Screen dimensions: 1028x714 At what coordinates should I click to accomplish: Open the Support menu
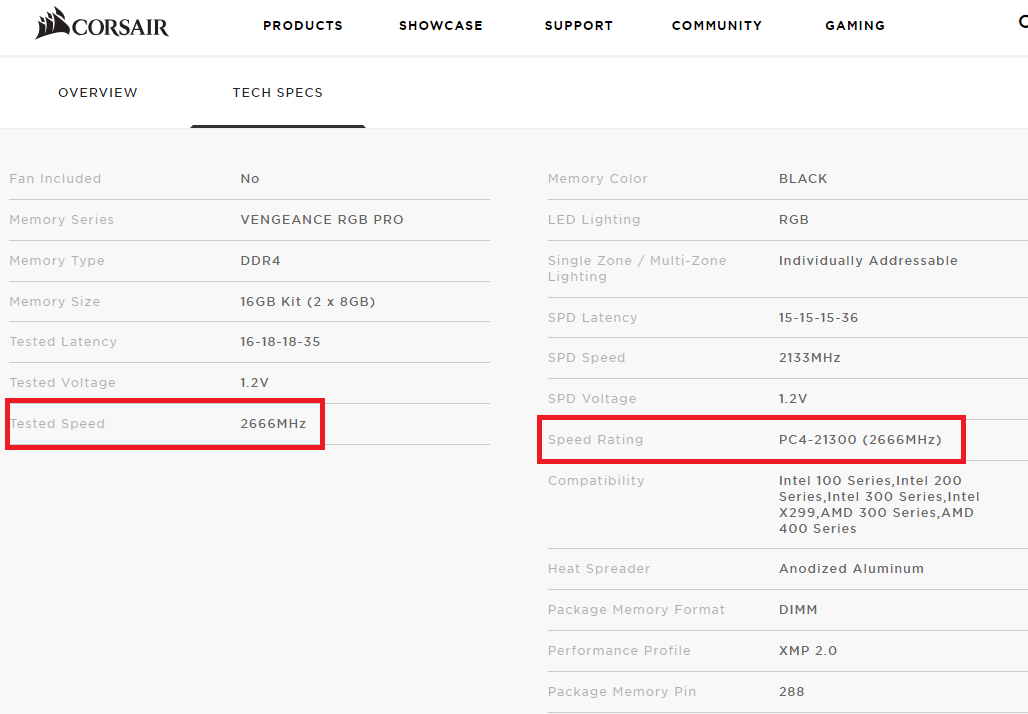click(x=578, y=26)
